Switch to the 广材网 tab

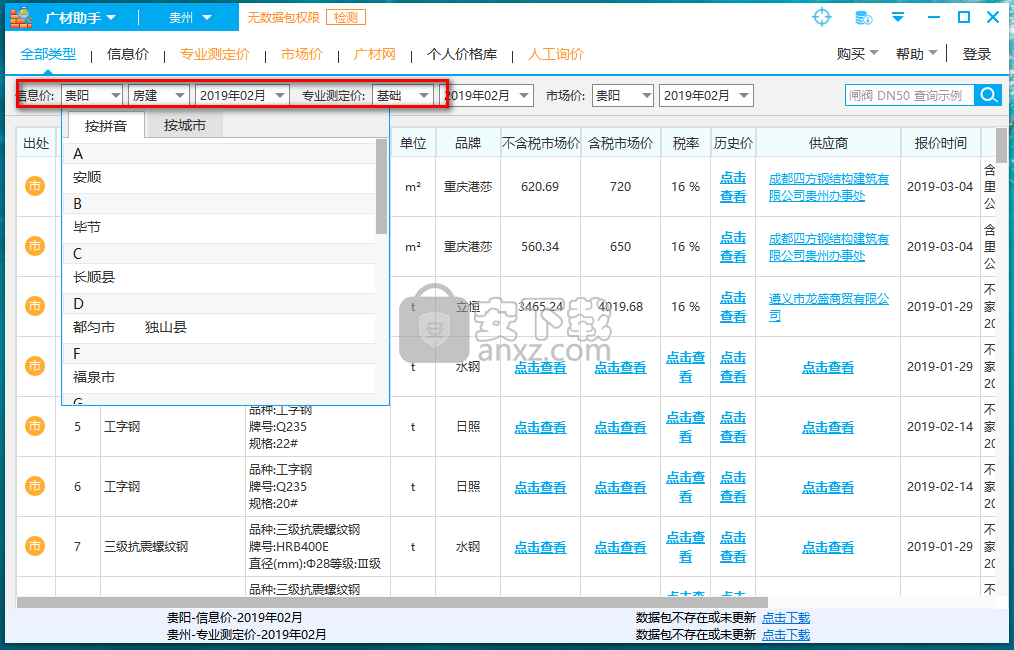click(x=374, y=54)
